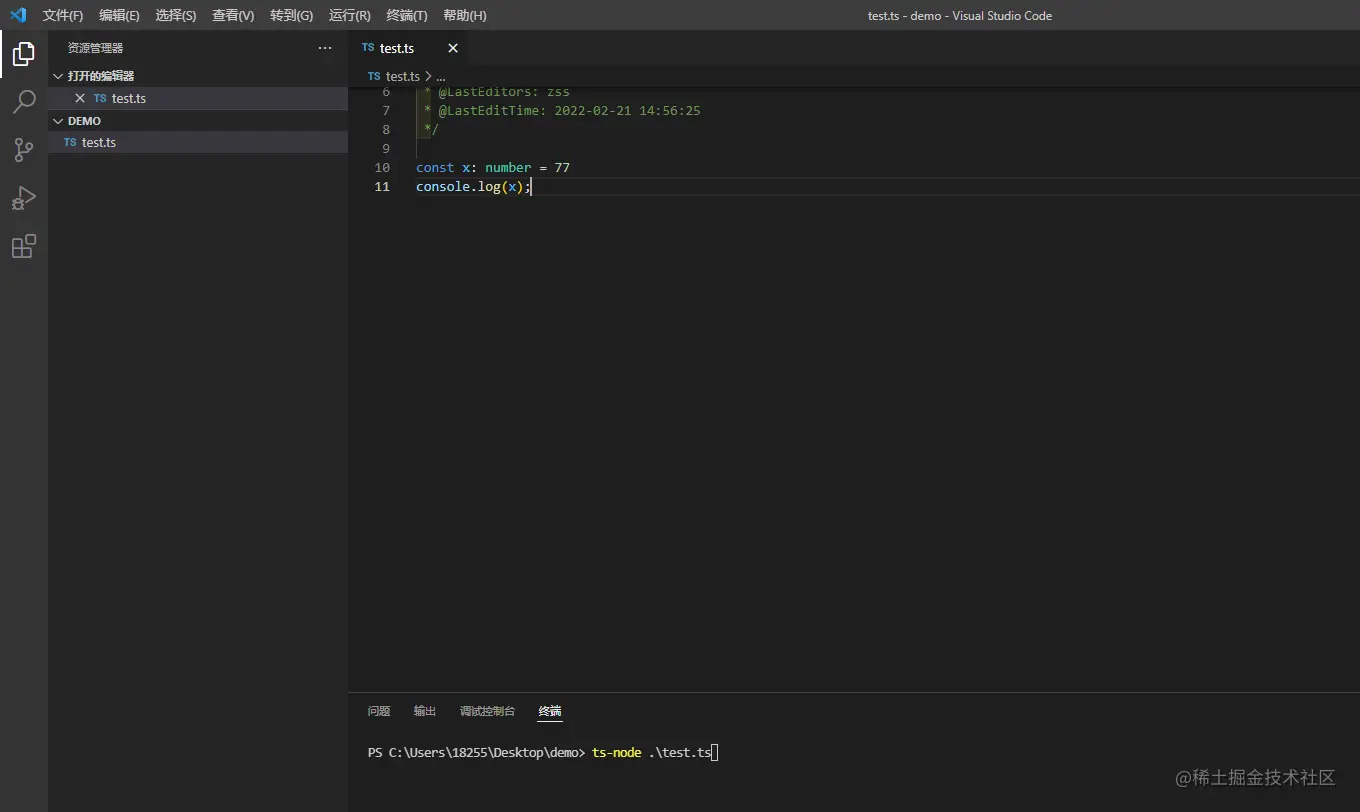Open the 转到(G) menu
The width and height of the screenshot is (1360, 812).
[x=291, y=15]
